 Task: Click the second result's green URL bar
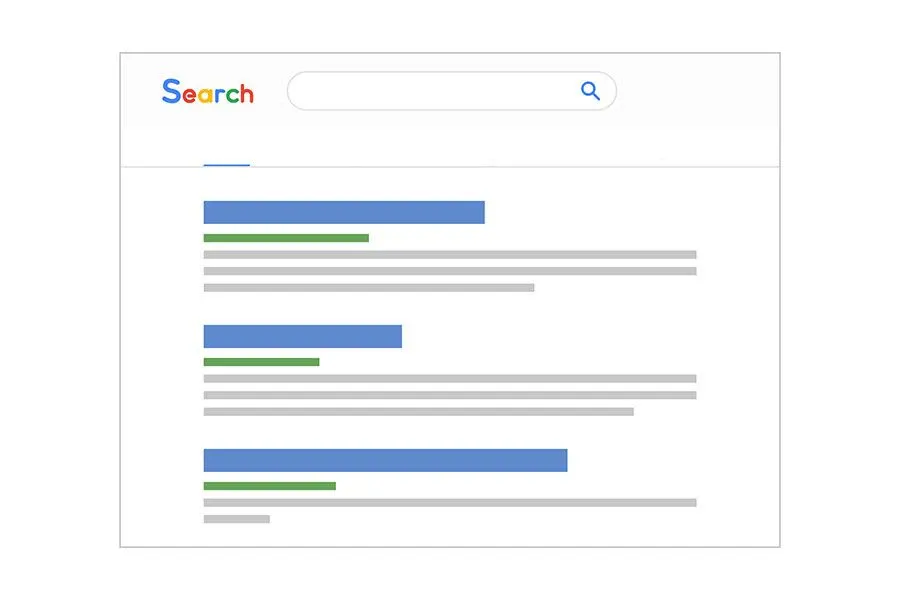click(261, 362)
